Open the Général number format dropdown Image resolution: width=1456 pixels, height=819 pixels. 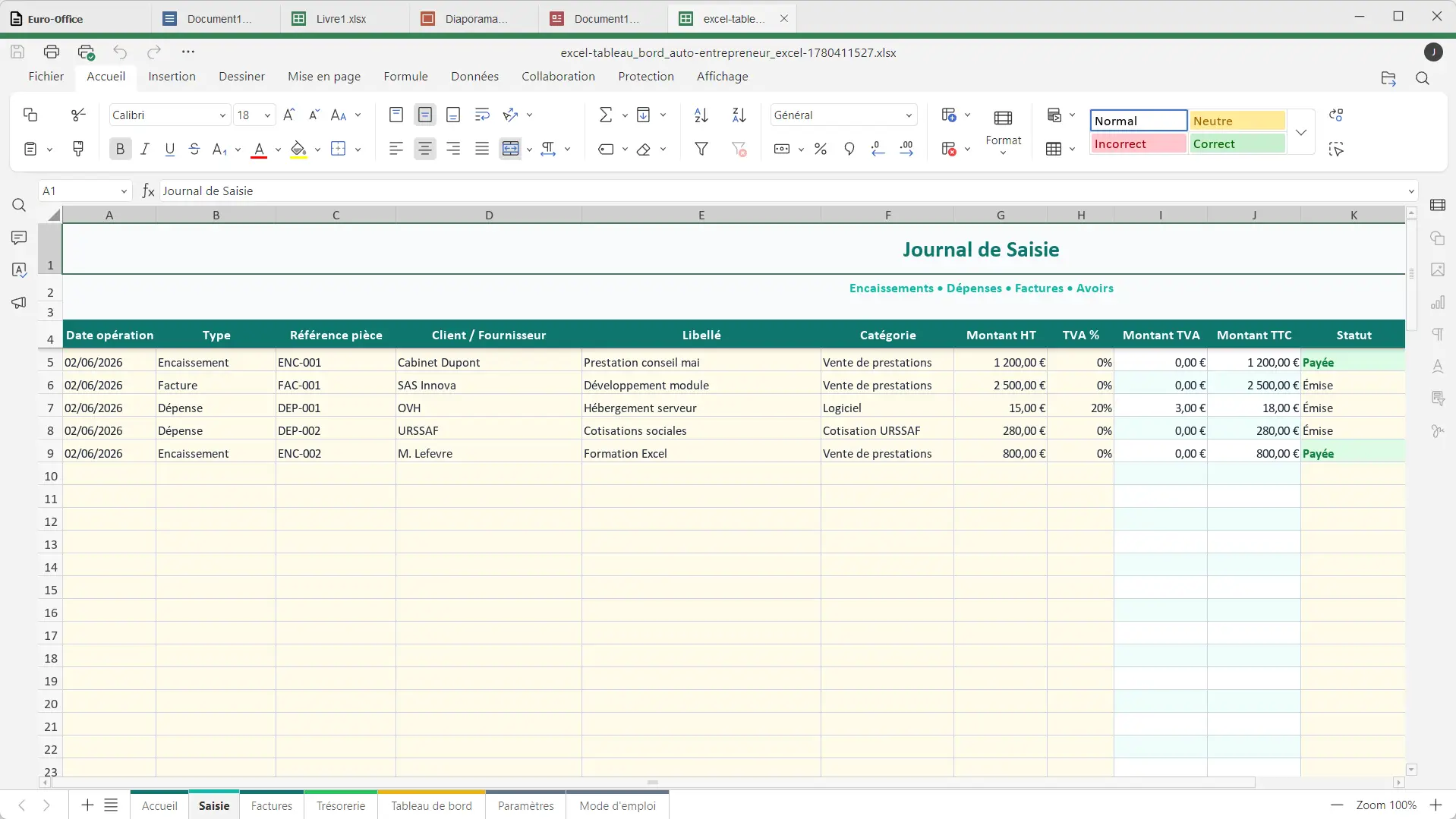pyautogui.click(x=909, y=115)
